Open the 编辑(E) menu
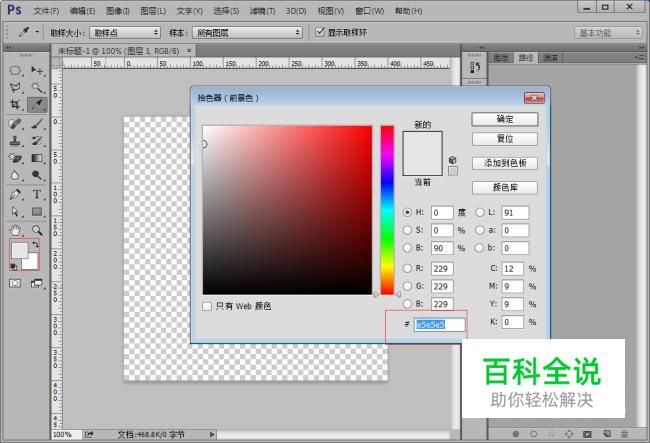Screen dimensions: 650x443 click(x=82, y=11)
